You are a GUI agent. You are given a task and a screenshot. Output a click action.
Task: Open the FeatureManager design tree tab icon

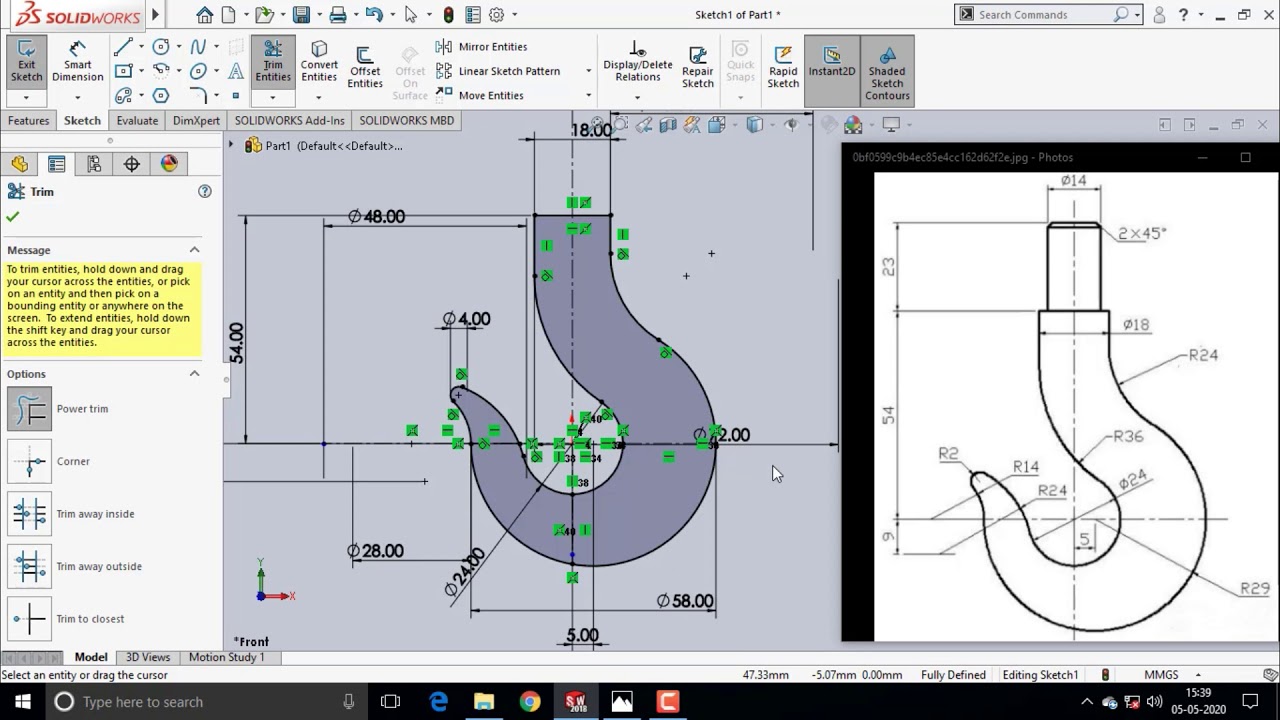pyautogui.click(x=19, y=164)
